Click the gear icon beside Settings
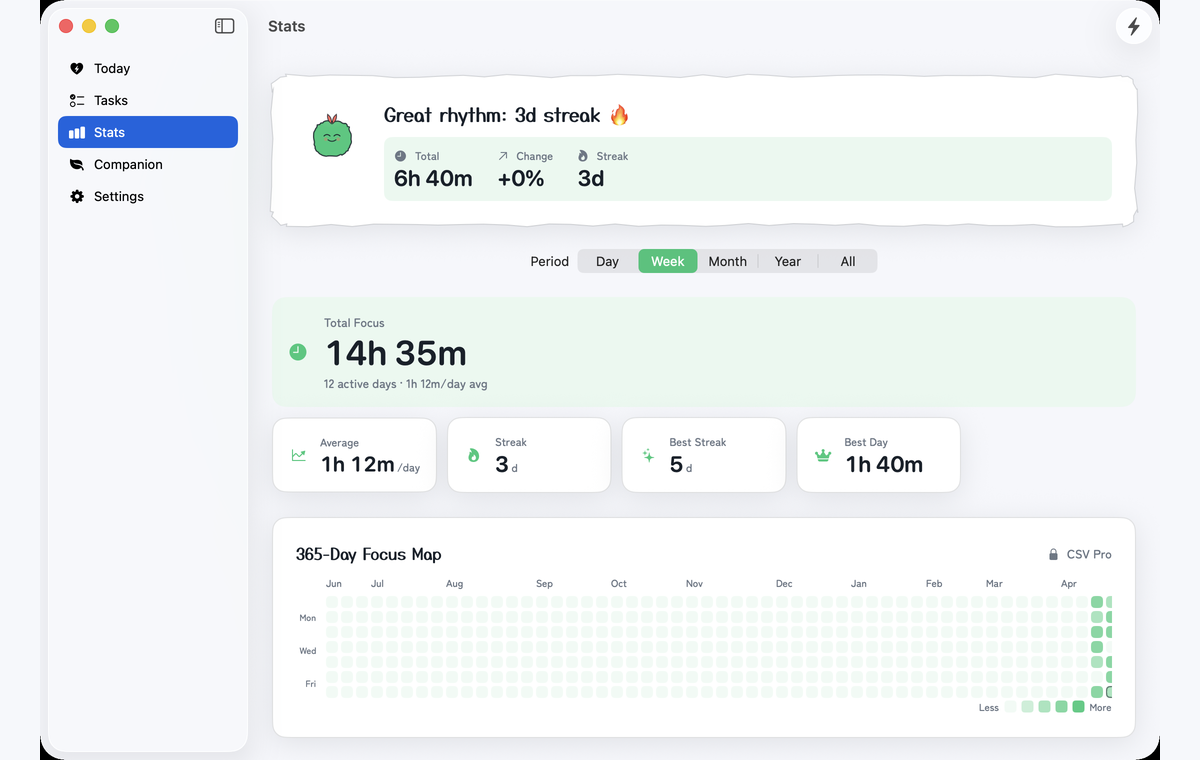Screen dimensions: 1200x760 pyautogui.click(x=77, y=196)
